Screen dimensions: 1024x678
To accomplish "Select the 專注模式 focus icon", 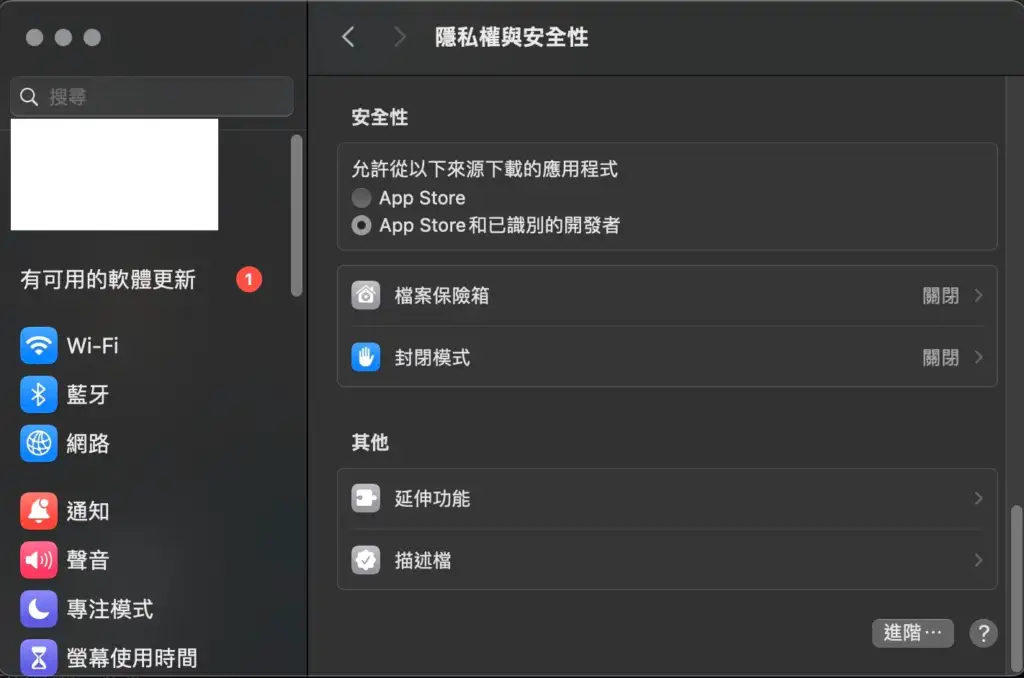I will point(37,609).
